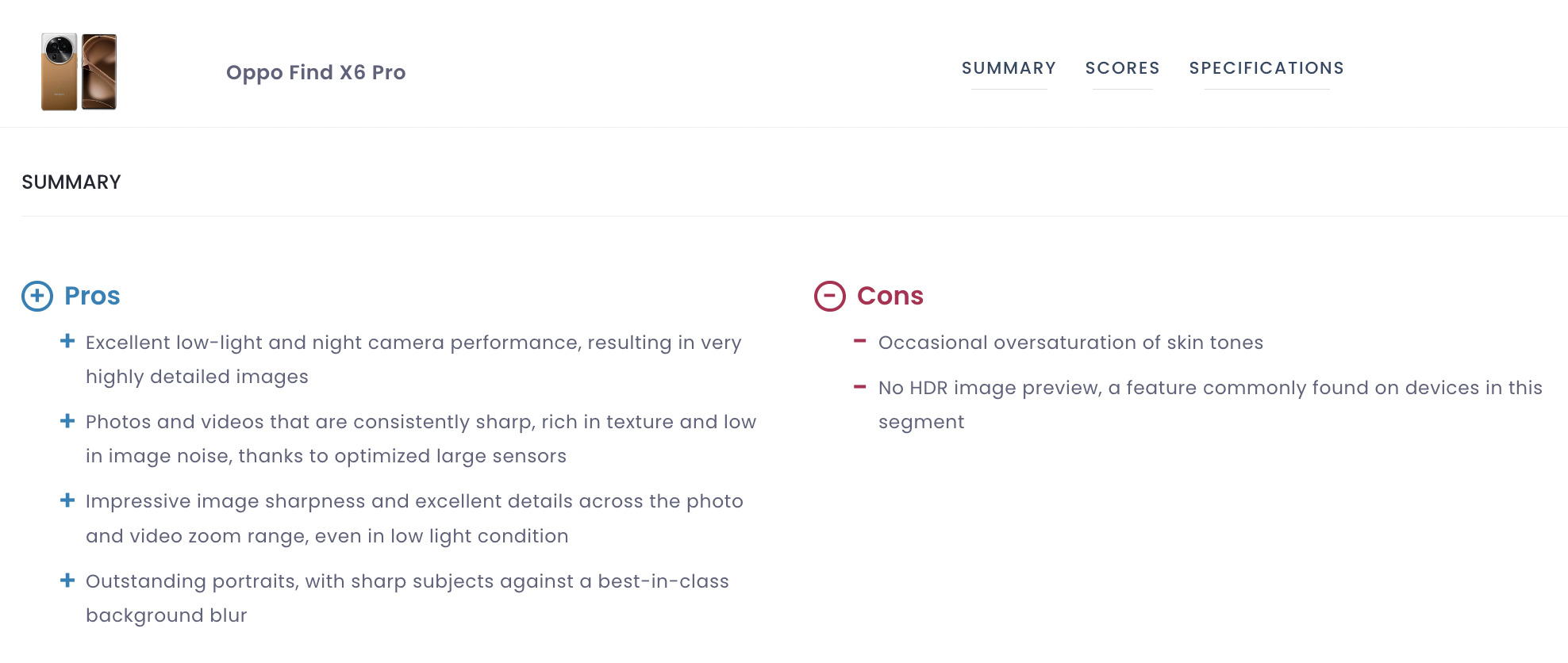Click plus icon beside consistently sharp photos item

[x=67, y=421]
